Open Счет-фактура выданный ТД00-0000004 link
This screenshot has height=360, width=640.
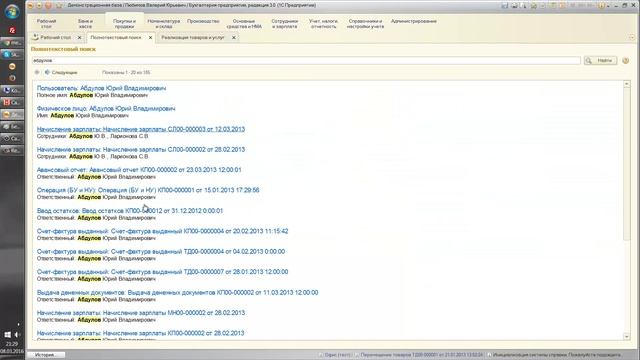[161, 251]
